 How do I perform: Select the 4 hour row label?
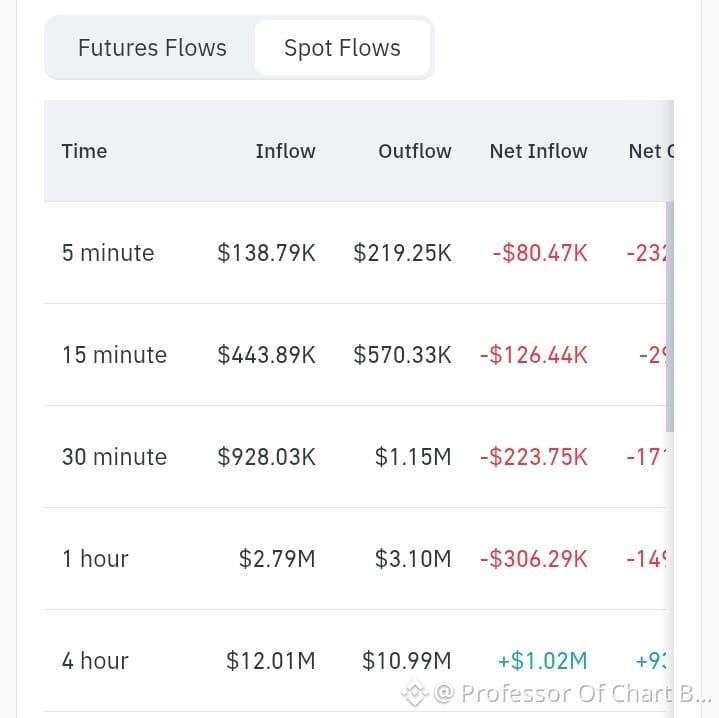click(x=95, y=661)
